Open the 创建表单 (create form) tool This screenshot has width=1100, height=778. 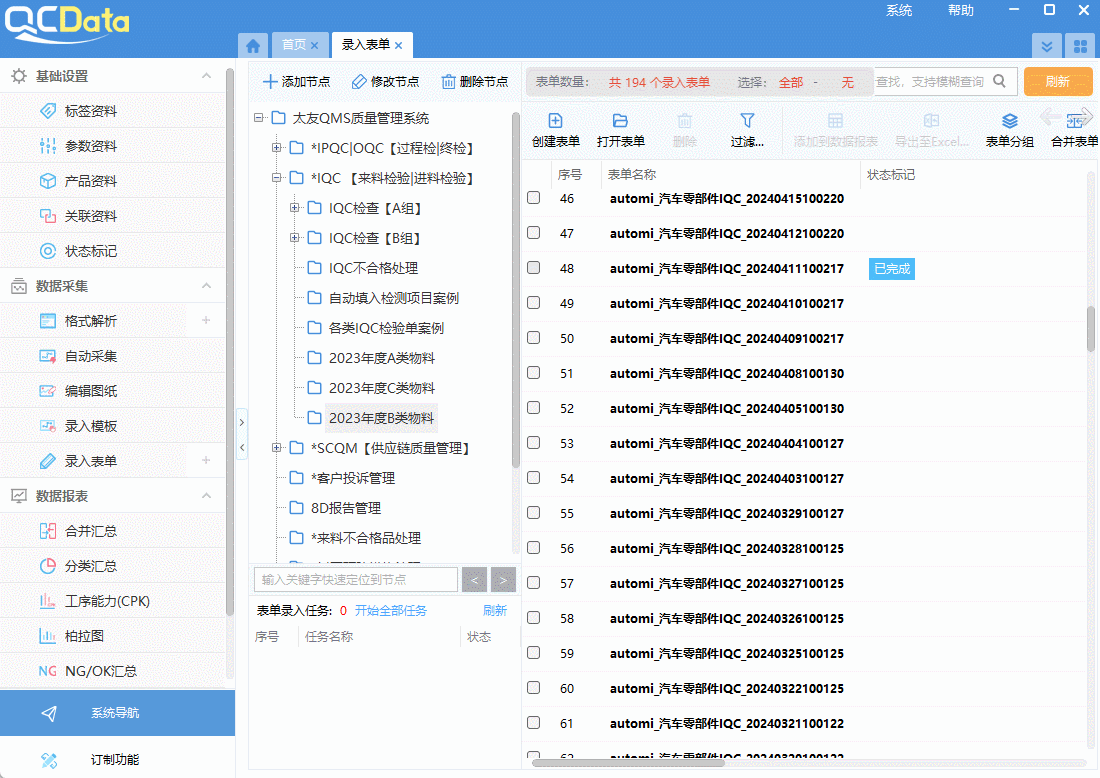[x=556, y=130]
